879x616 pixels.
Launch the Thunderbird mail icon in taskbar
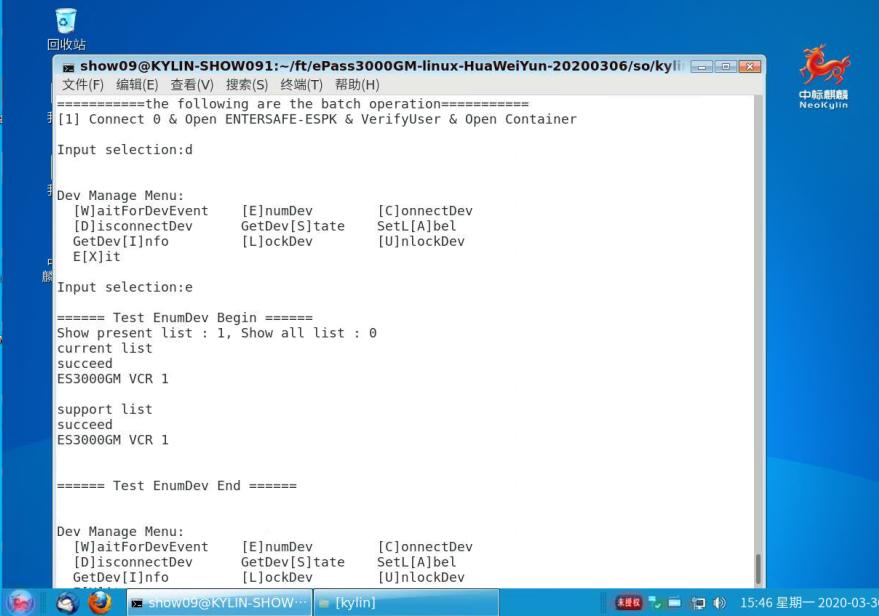click(x=67, y=603)
